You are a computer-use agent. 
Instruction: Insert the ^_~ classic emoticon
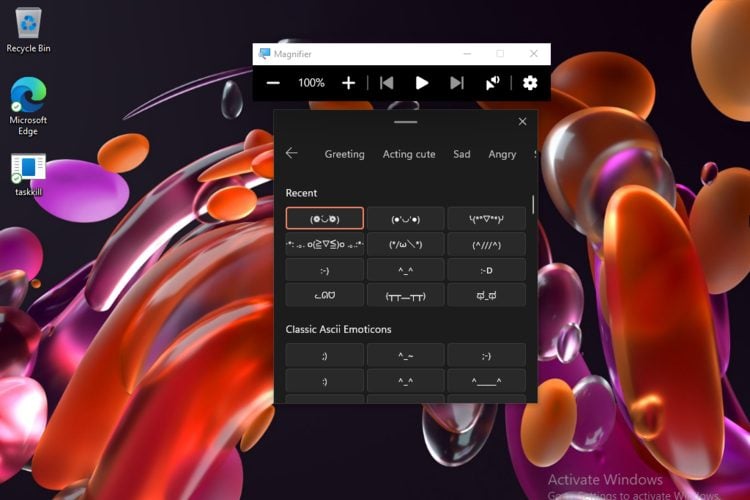pos(406,356)
